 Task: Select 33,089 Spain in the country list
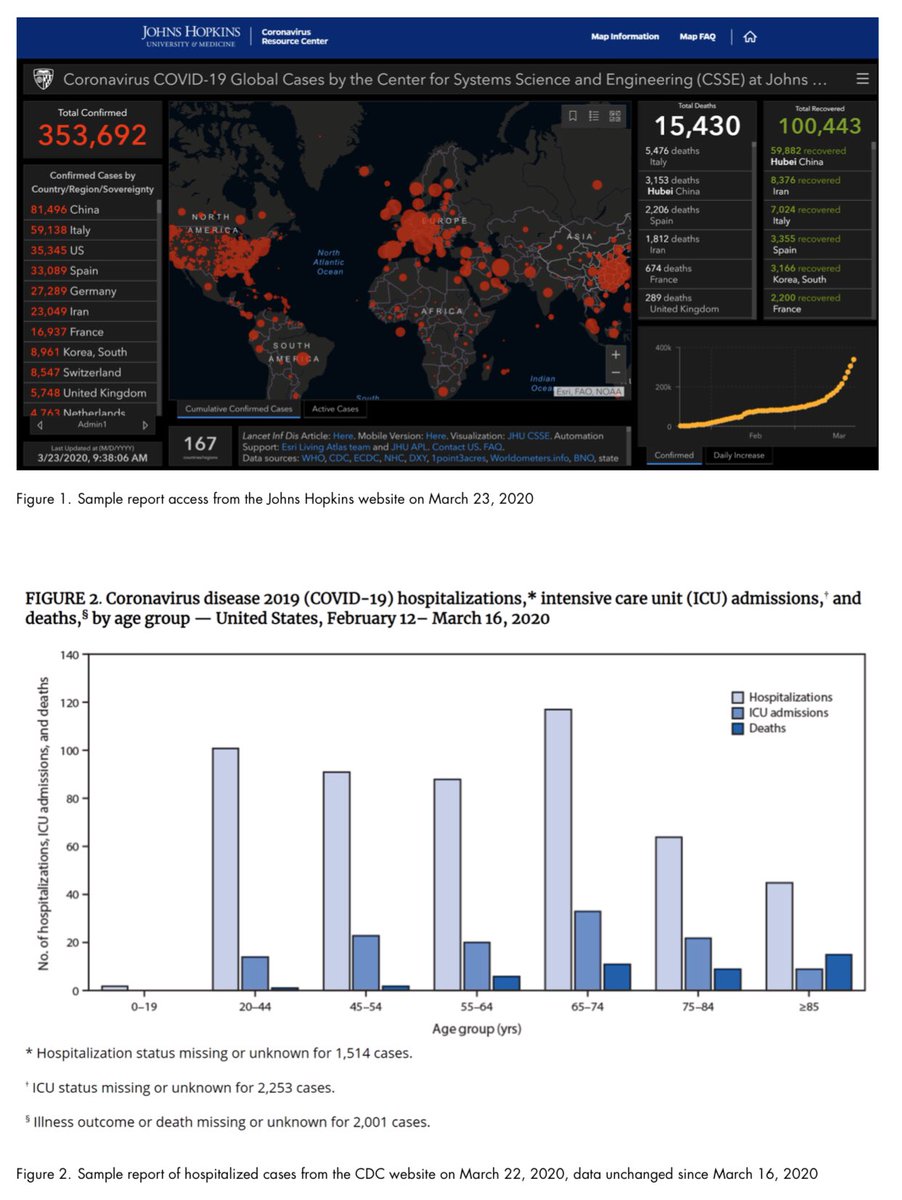[91, 270]
